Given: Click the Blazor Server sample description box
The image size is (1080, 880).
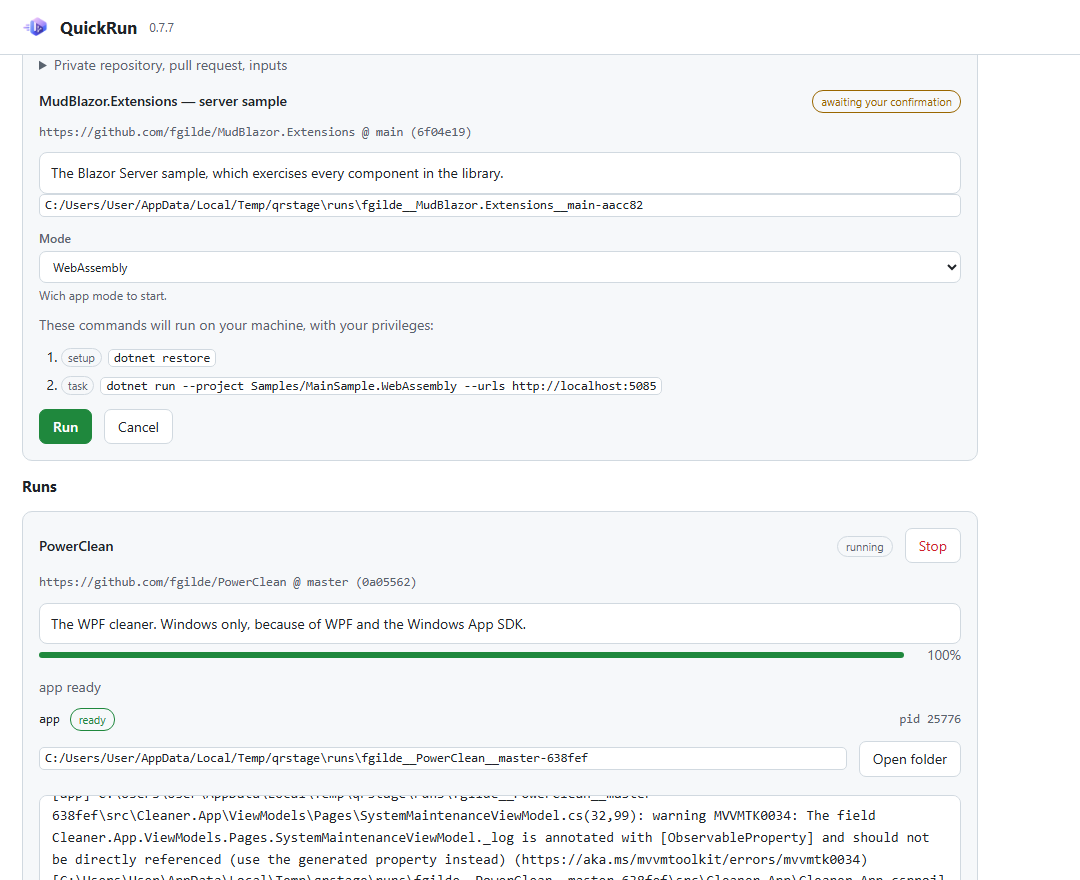Looking at the screenshot, I should click(499, 174).
